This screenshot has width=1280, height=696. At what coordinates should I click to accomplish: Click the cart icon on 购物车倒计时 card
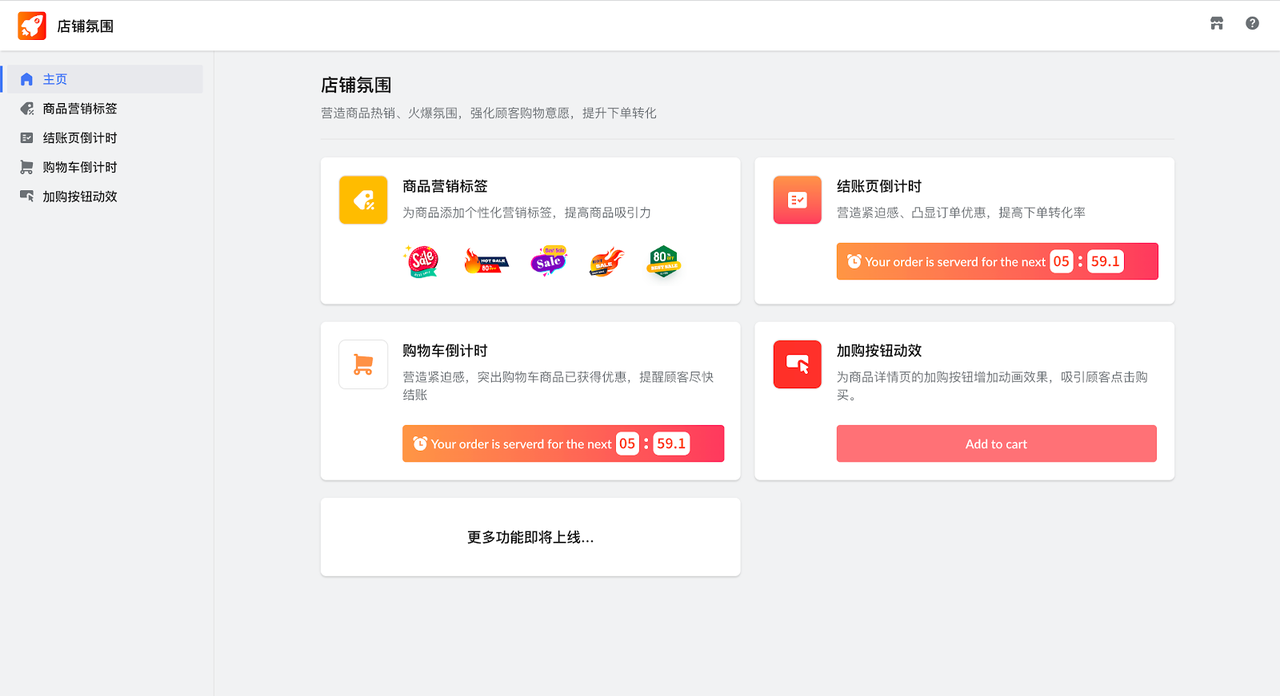(363, 364)
